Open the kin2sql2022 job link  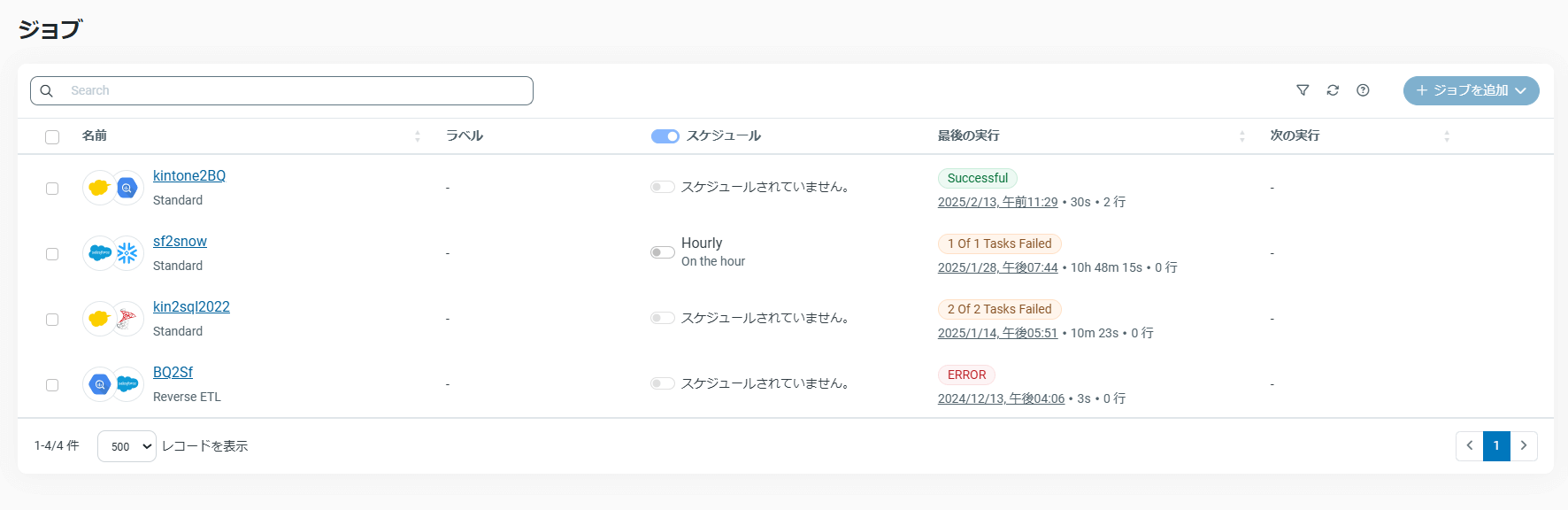click(191, 307)
